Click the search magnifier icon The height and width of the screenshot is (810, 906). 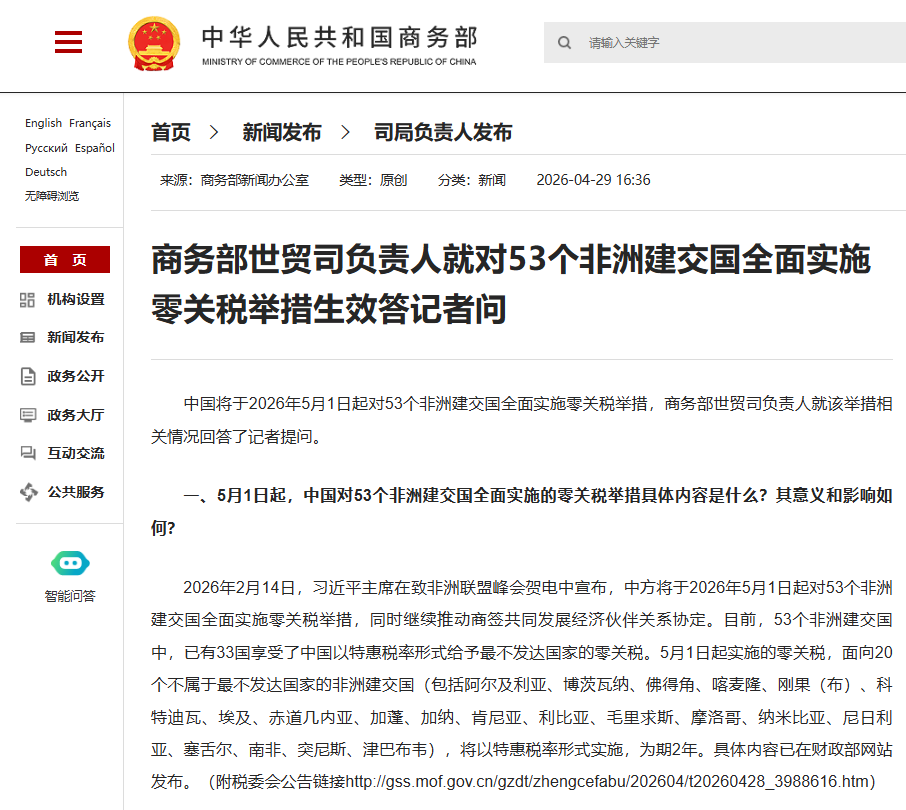click(565, 43)
